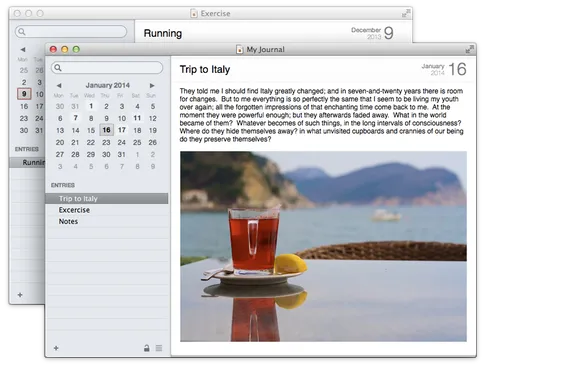Open the list view icon beside the lock
This screenshot has height=391, width=586.
coord(159,348)
